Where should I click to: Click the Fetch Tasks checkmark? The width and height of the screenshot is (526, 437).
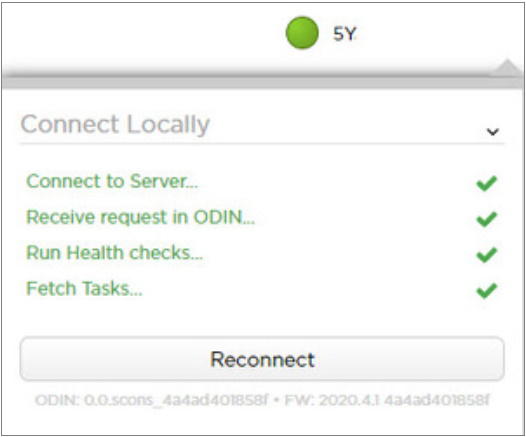pos(486,290)
